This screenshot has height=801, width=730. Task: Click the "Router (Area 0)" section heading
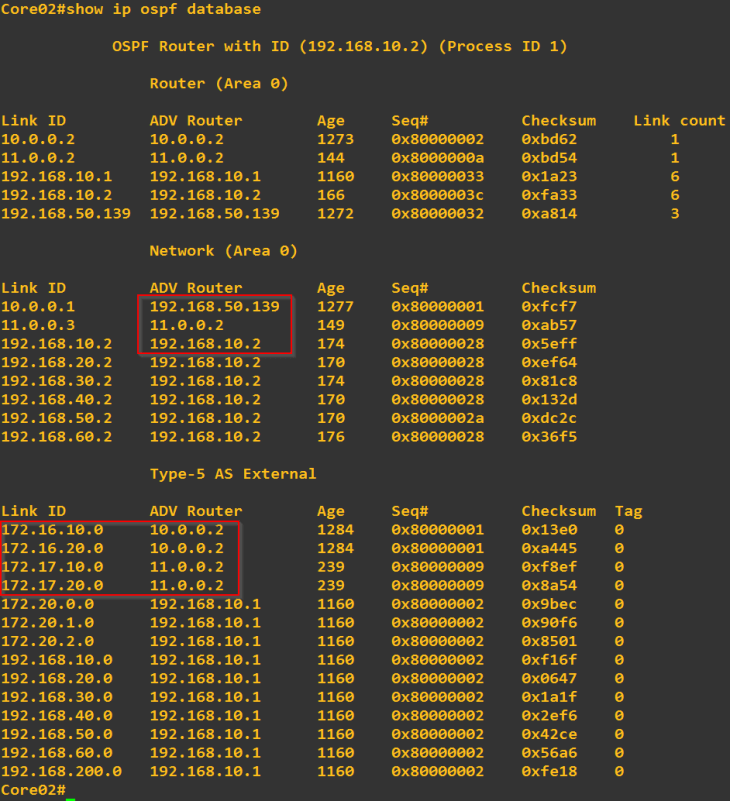coord(218,83)
